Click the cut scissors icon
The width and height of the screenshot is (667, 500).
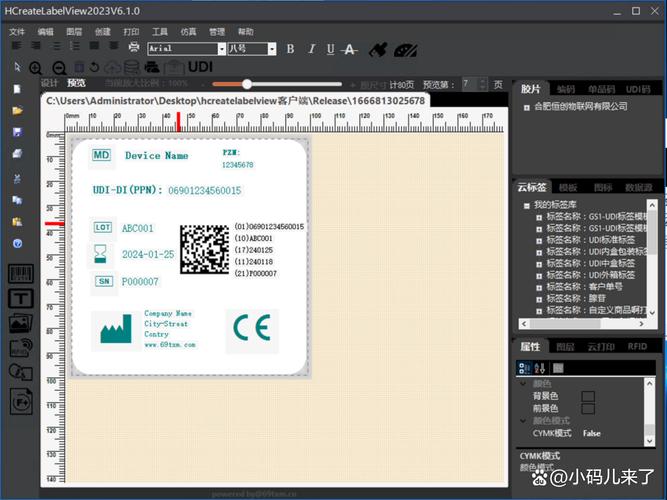coord(17,179)
